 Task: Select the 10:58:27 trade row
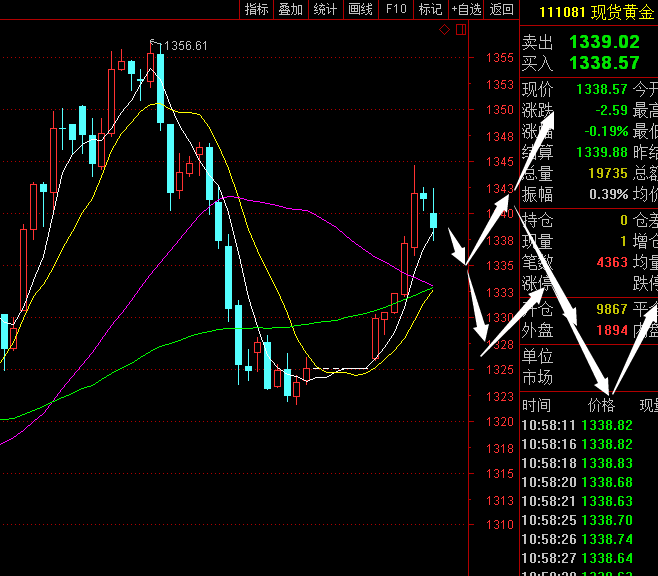(577, 558)
